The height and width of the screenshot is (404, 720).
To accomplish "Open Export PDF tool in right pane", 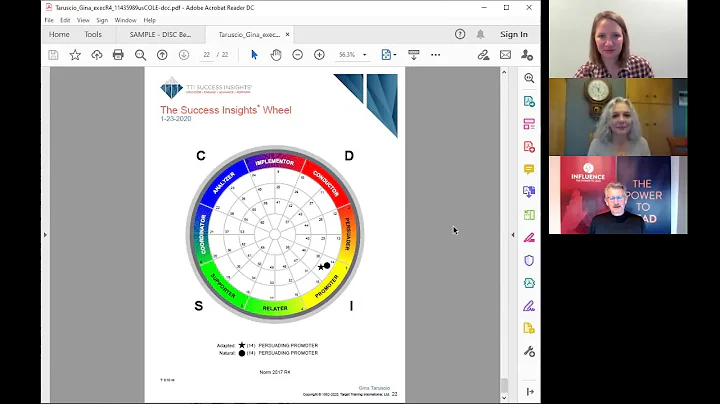I will [x=529, y=101].
